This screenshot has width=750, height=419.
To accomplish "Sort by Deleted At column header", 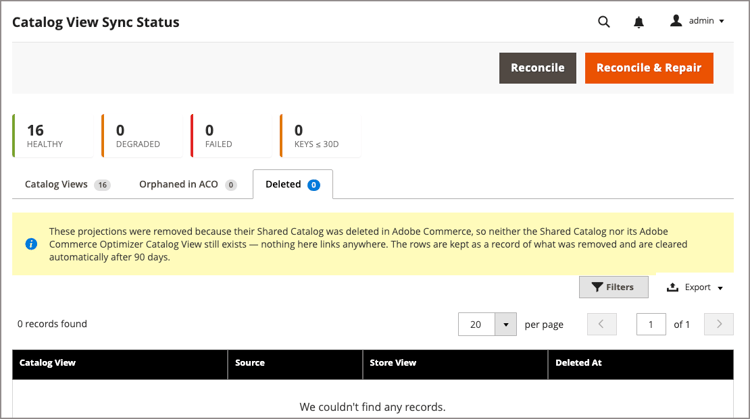I will coord(641,364).
